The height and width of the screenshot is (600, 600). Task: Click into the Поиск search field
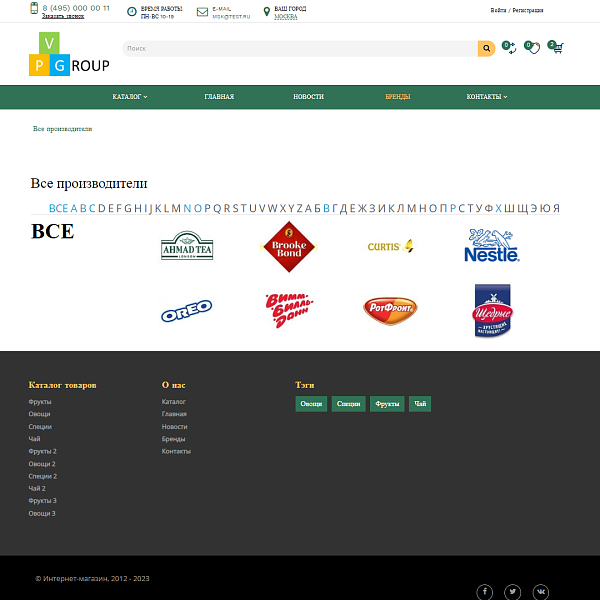[300, 48]
